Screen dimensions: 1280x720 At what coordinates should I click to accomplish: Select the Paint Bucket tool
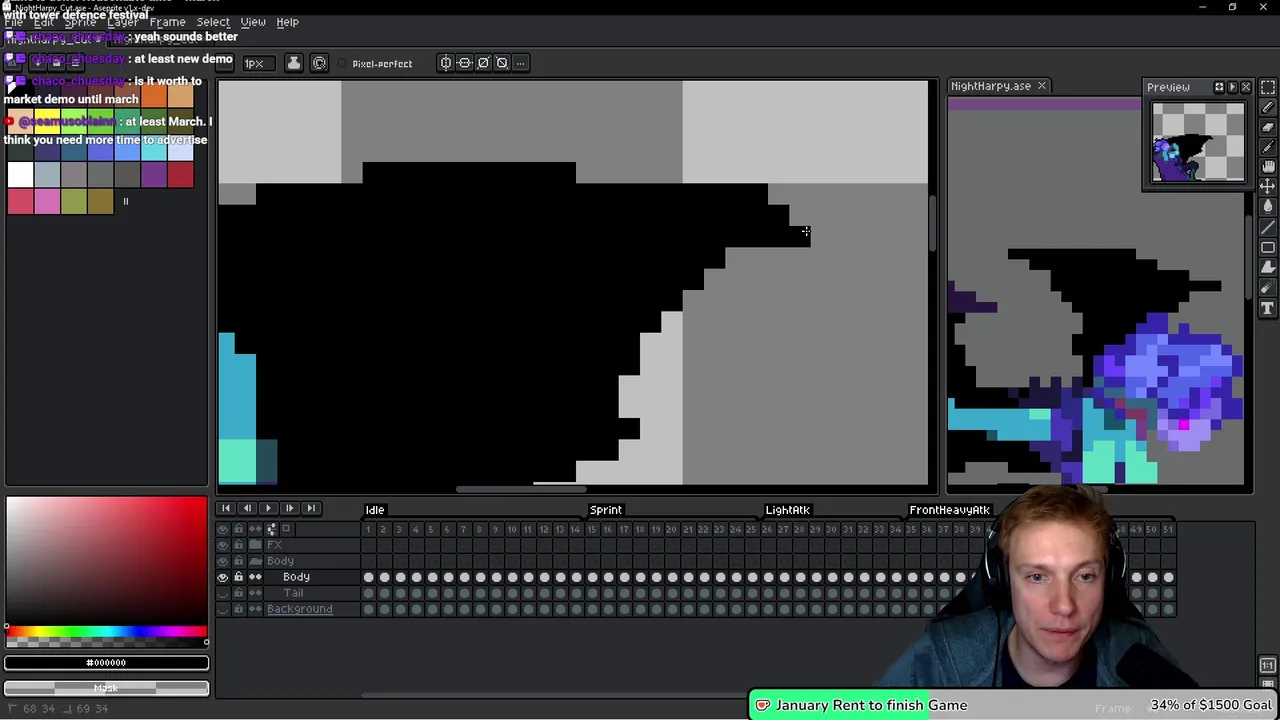(x=1267, y=207)
